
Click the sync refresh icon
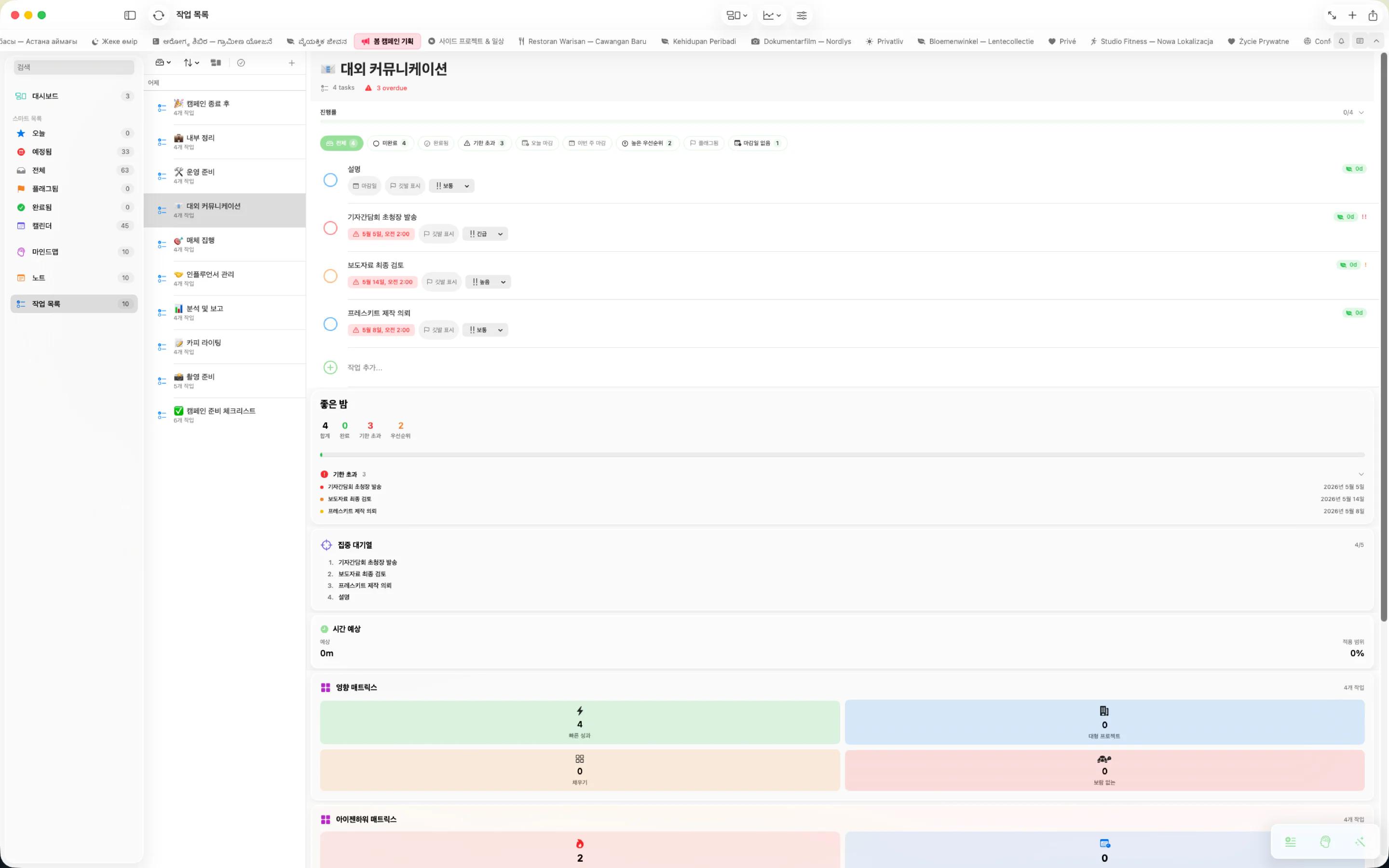[159, 15]
